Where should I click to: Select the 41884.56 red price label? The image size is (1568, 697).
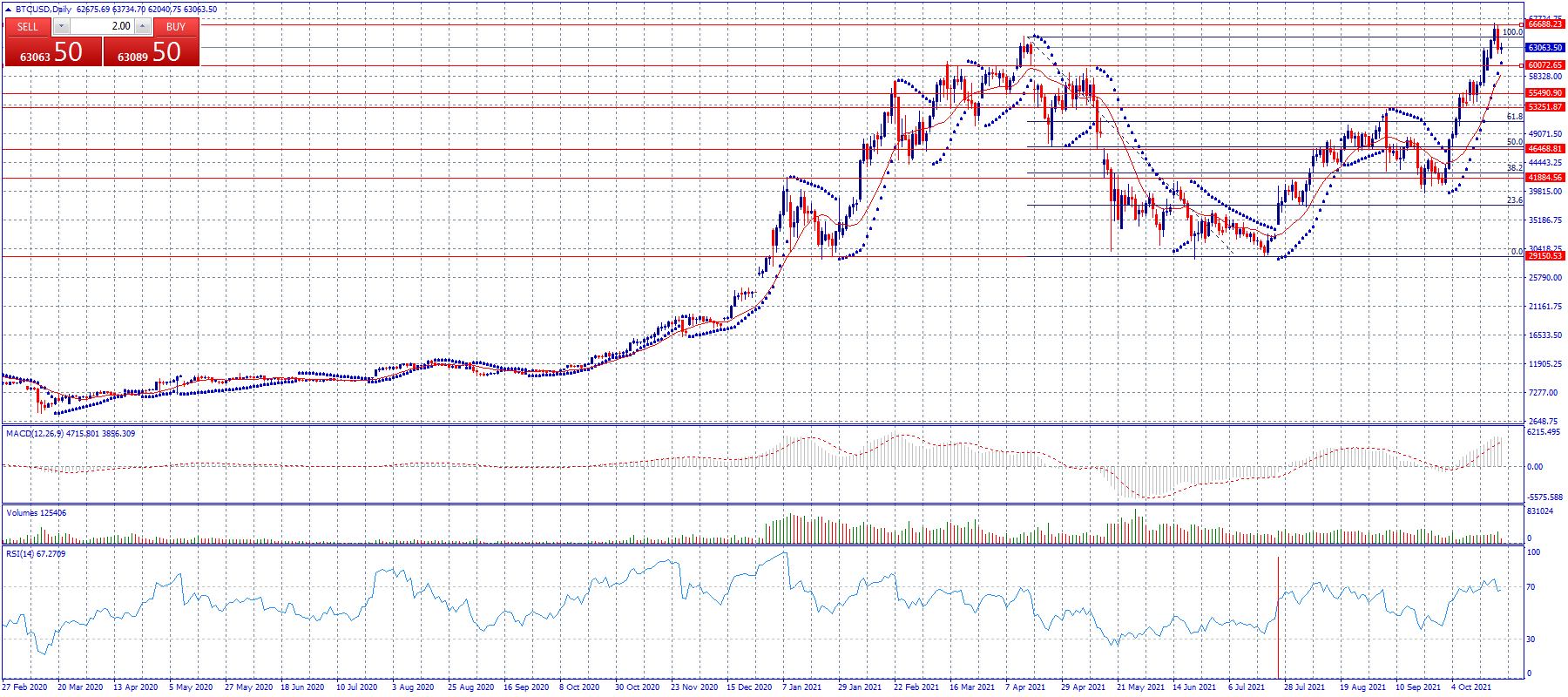click(x=1544, y=178)
